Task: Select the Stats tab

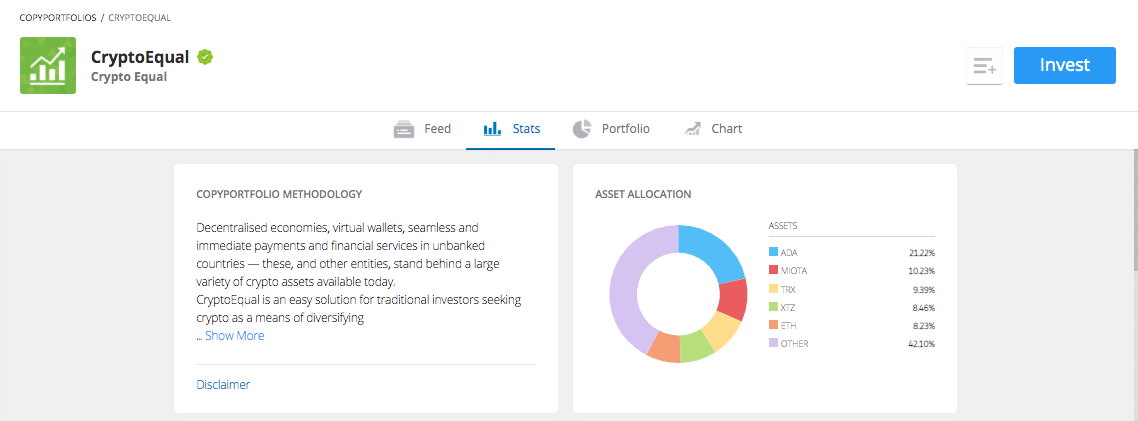Action: point(511,129)
